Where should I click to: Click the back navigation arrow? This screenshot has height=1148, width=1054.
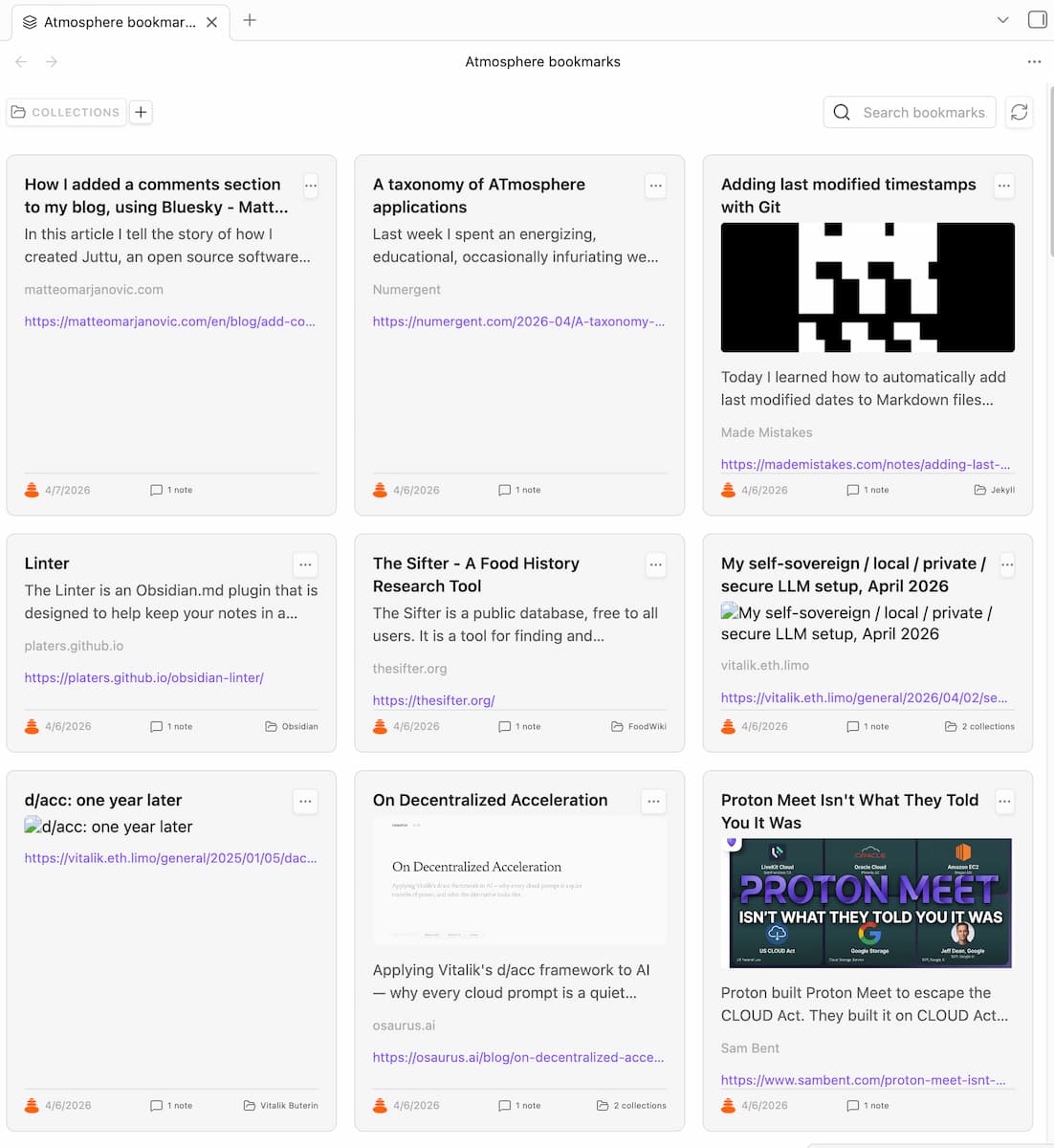[21, 61]
